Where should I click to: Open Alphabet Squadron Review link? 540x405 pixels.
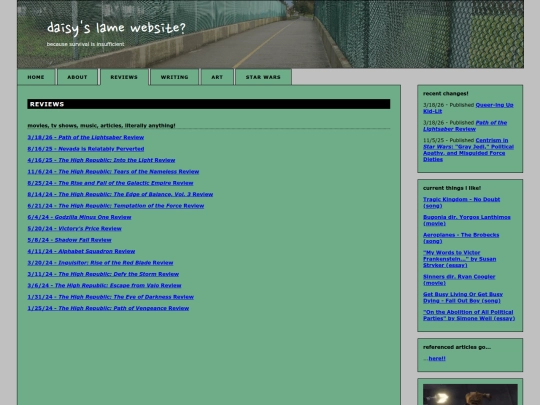tap(81, 251)
